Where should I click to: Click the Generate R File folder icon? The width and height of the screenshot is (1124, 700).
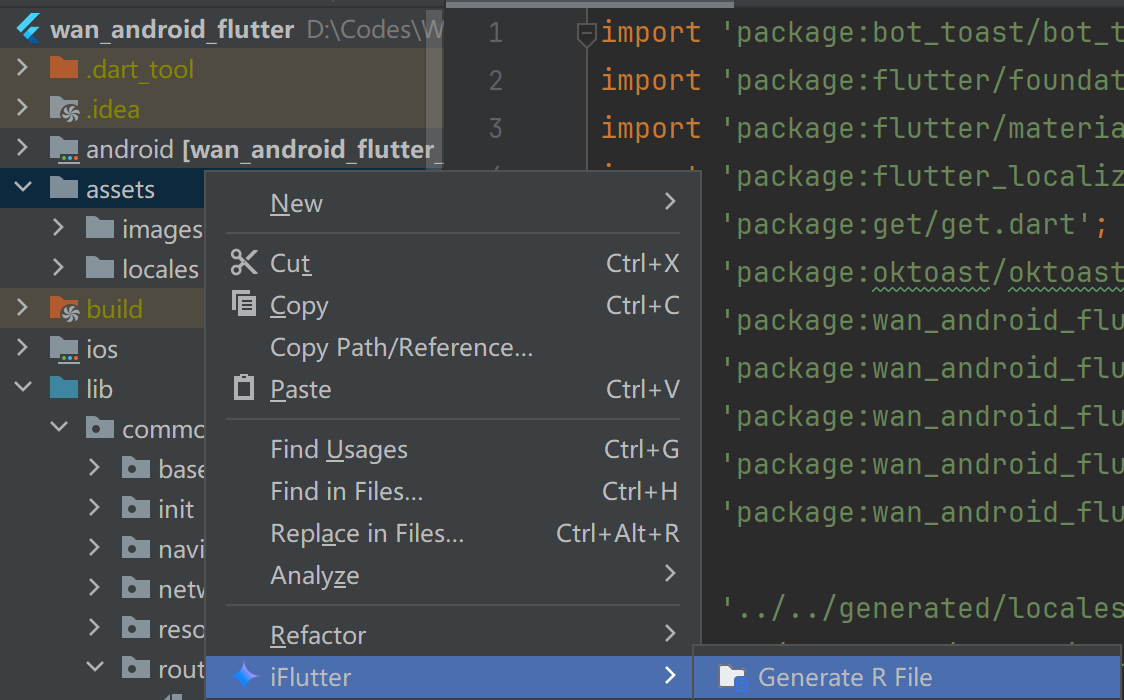point(733,677)
